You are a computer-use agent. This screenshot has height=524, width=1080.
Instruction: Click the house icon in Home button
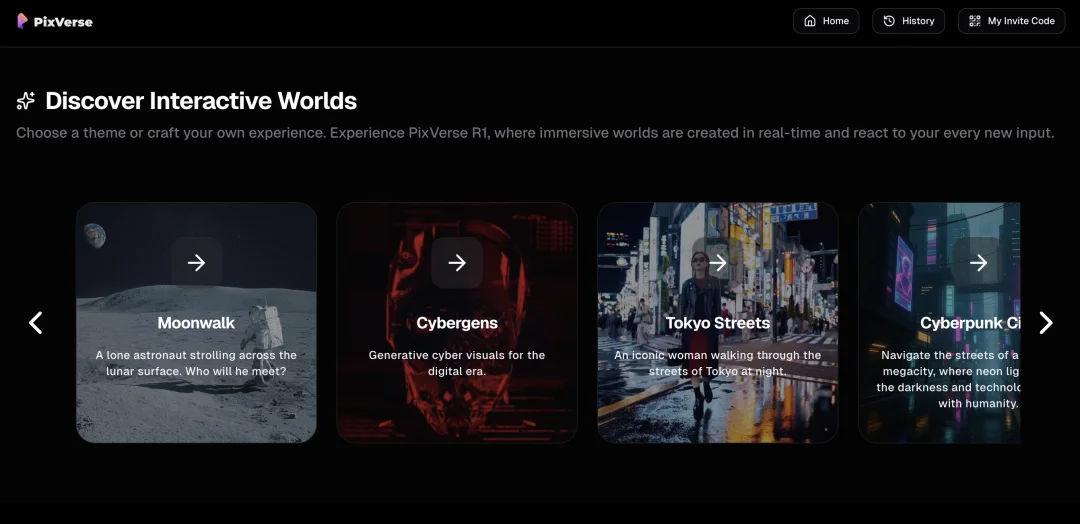point(810,21)
